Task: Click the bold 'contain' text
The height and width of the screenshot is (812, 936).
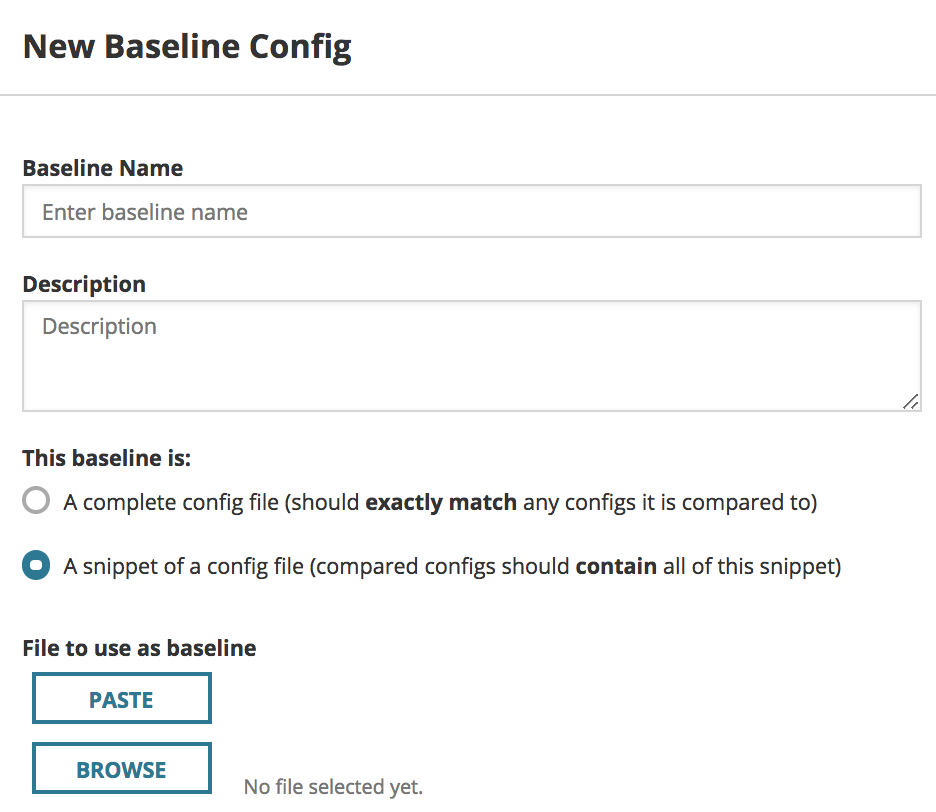Action: pos(616,567)
